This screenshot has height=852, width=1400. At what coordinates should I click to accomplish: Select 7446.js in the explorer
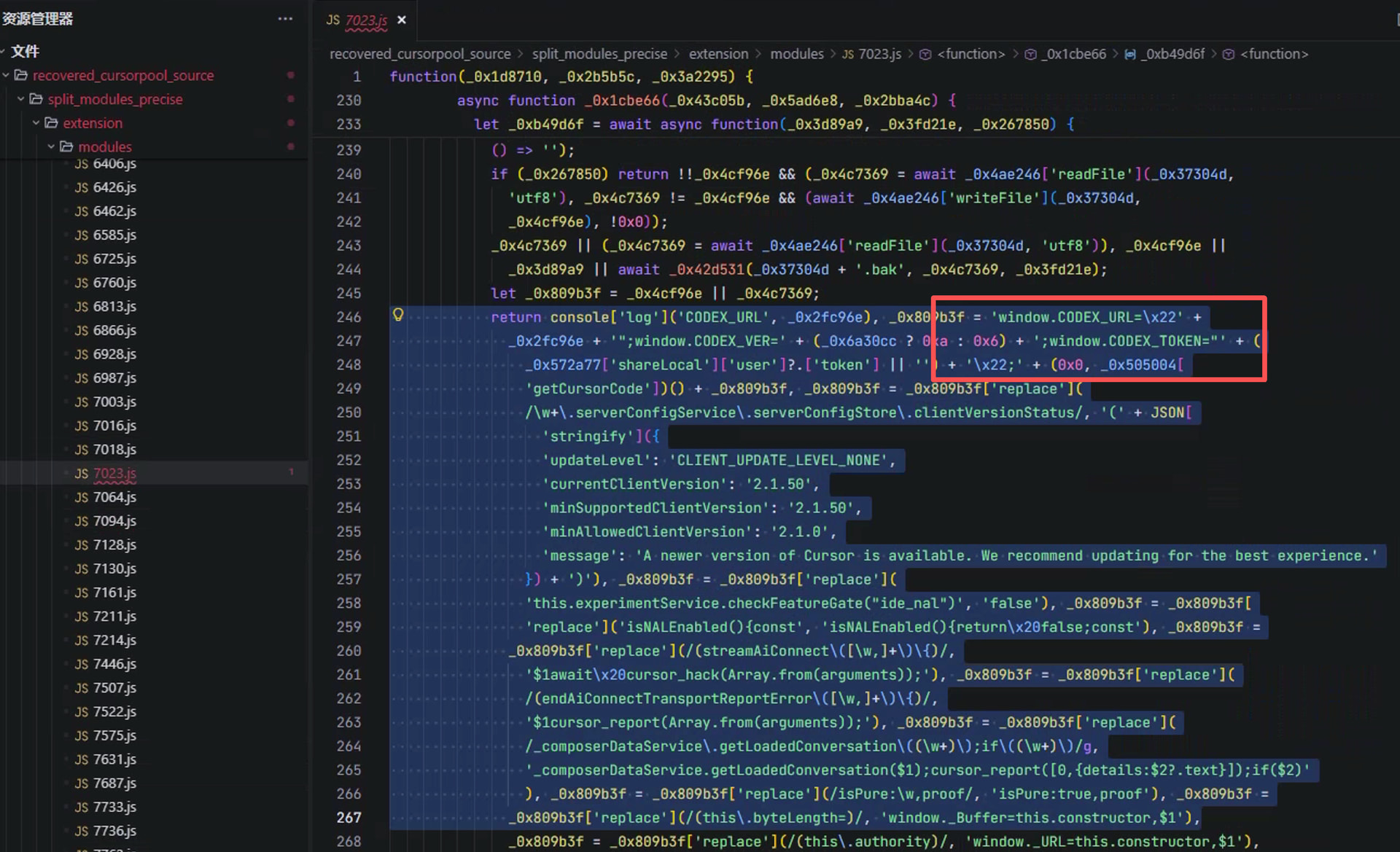coord(114,664)
